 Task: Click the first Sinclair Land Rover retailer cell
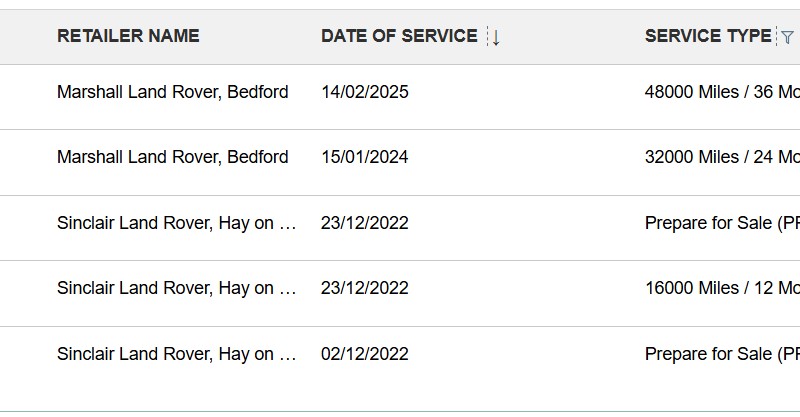pyautogui.click(x=177, y=223)
